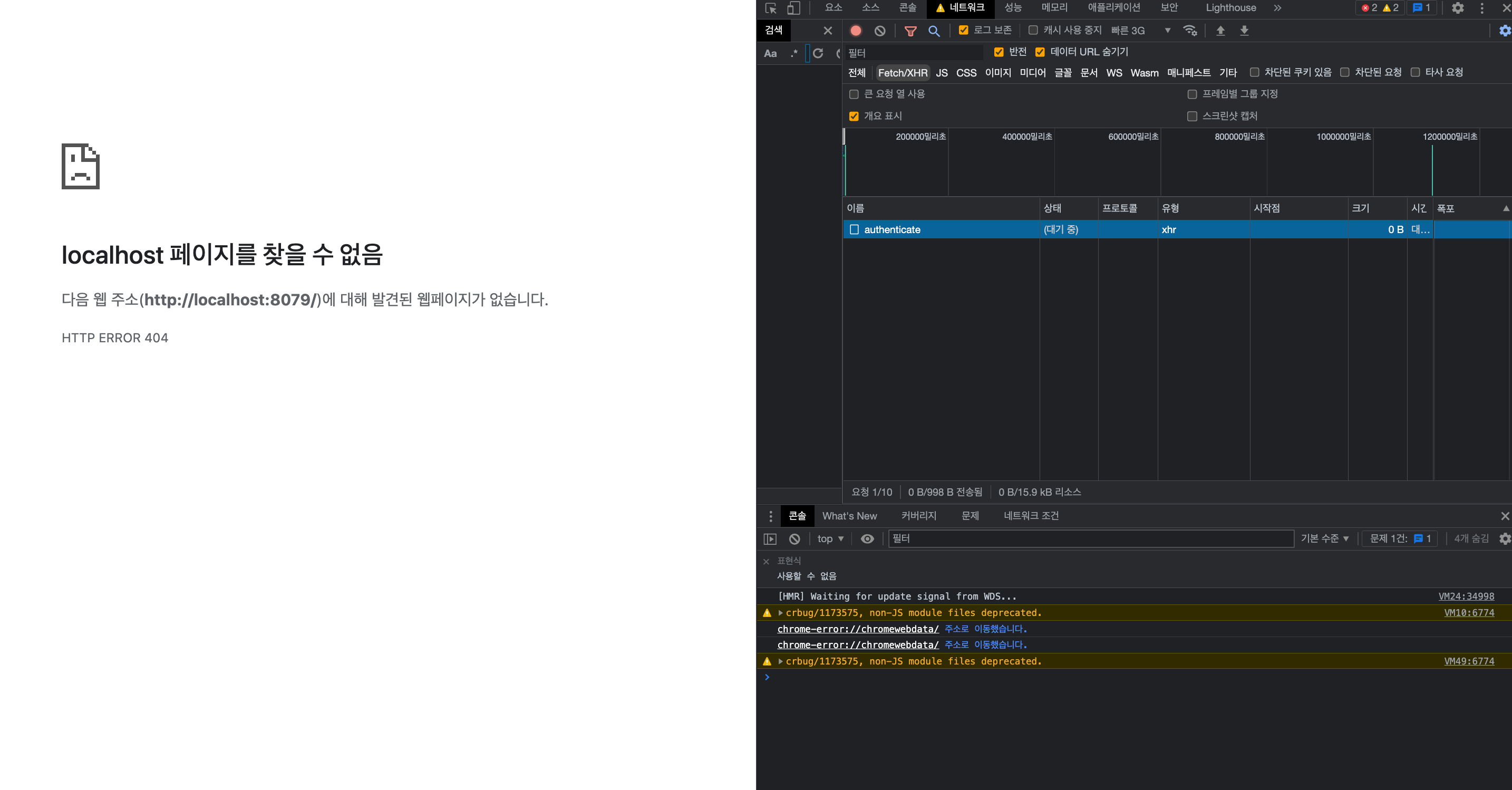Open the top context dropdown
1512x790 pixels.
(x=830, y=538)
